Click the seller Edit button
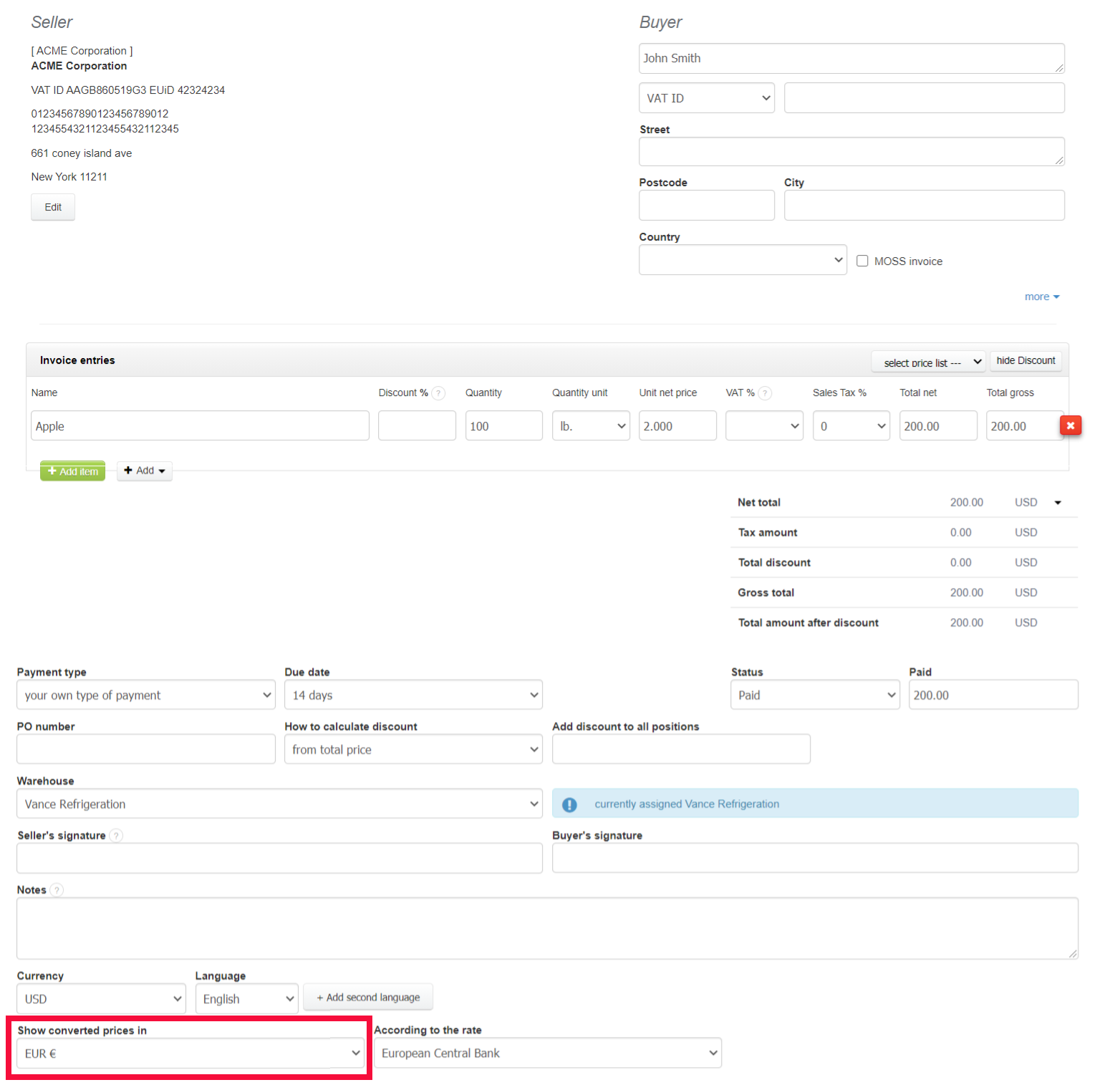Viewport: 1120px width, 1090px height. 53,208
